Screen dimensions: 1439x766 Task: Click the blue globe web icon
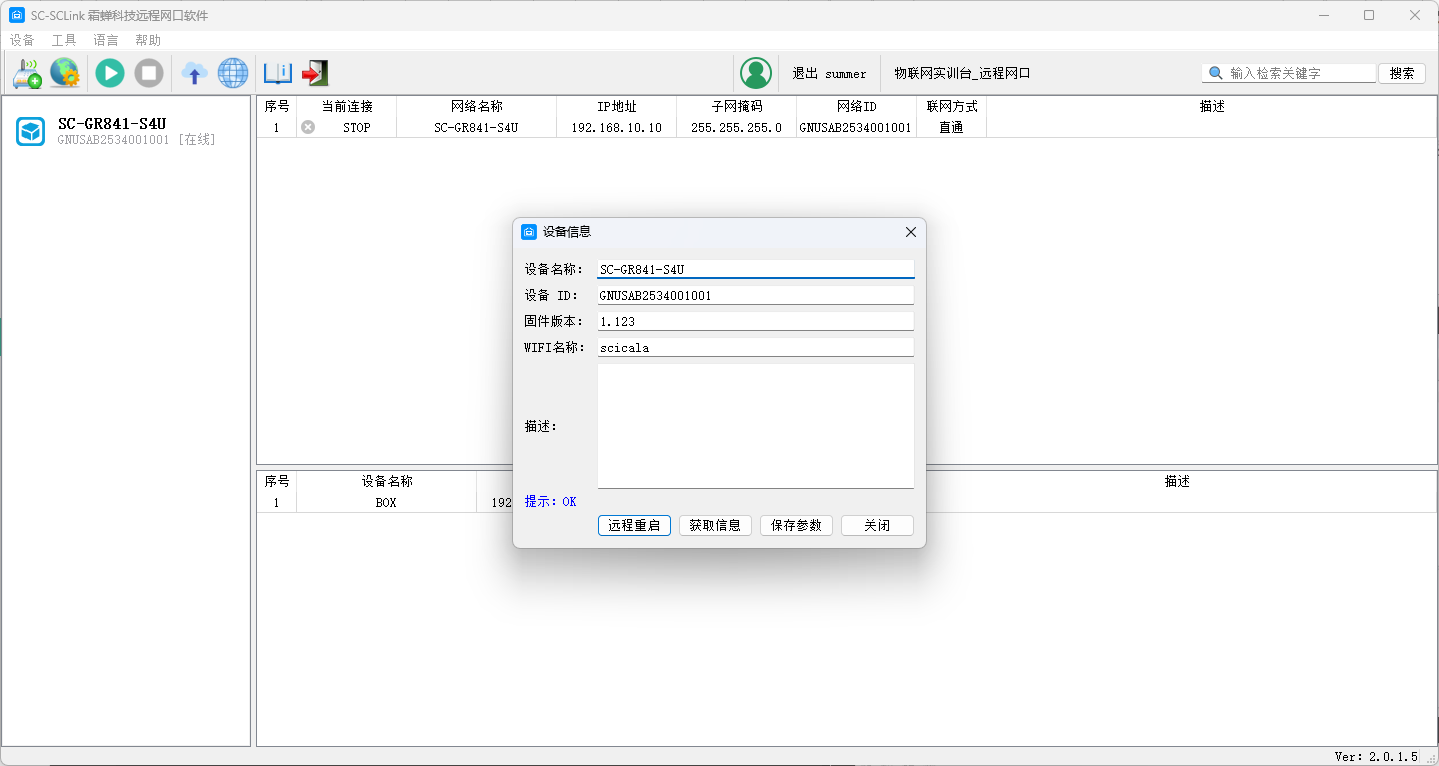233,73
